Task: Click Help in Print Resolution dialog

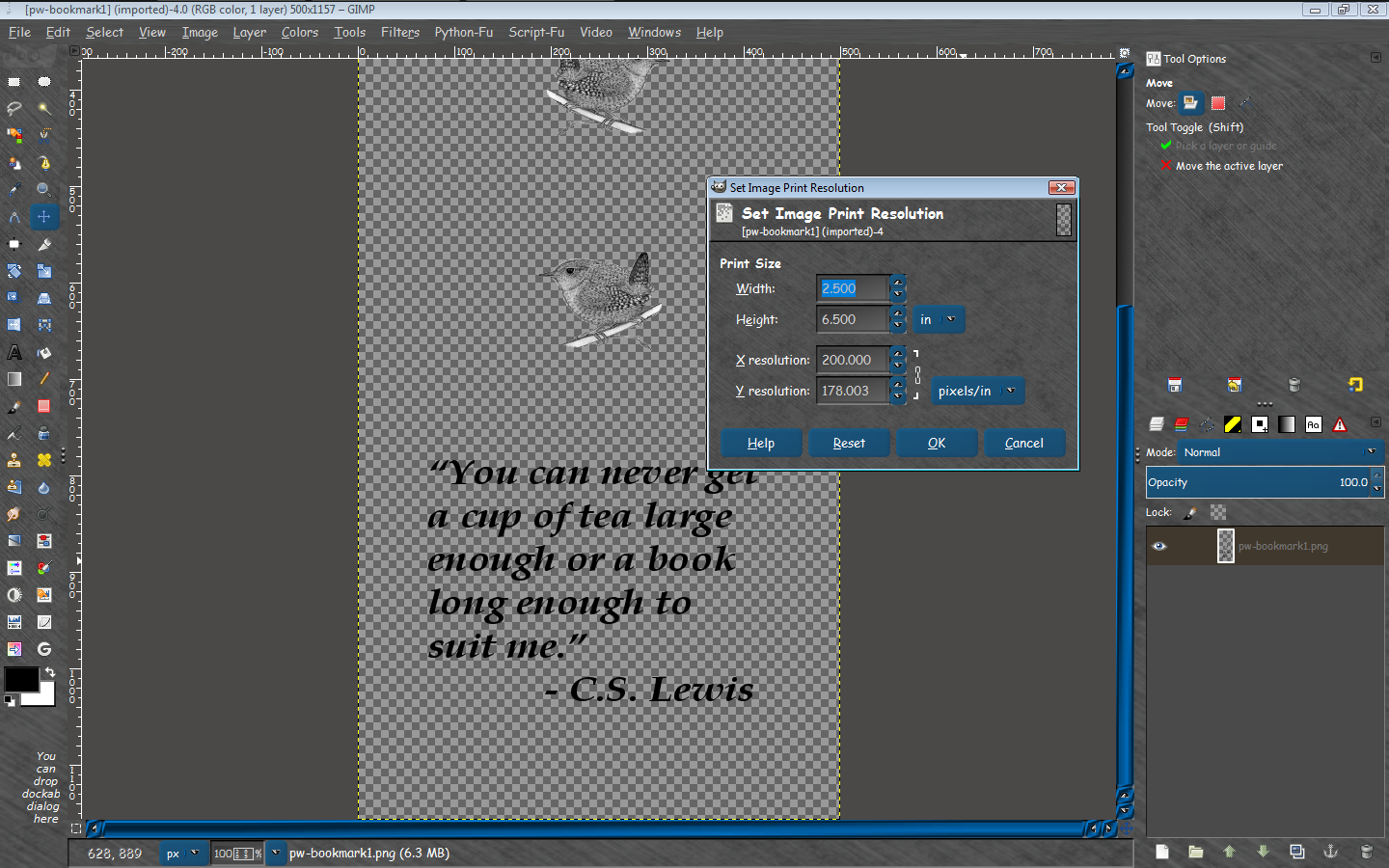Action: [761, 443]
